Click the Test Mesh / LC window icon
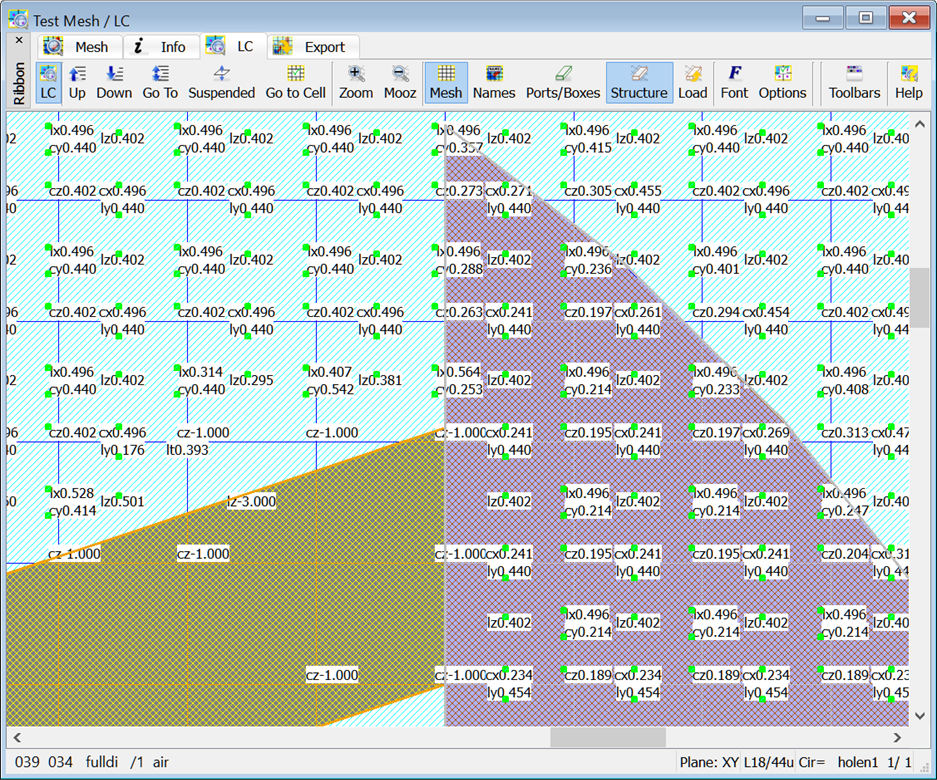Image resolution: width=937 pixels, height=780 pixels. pyautogui.click(x=19, y=20)
